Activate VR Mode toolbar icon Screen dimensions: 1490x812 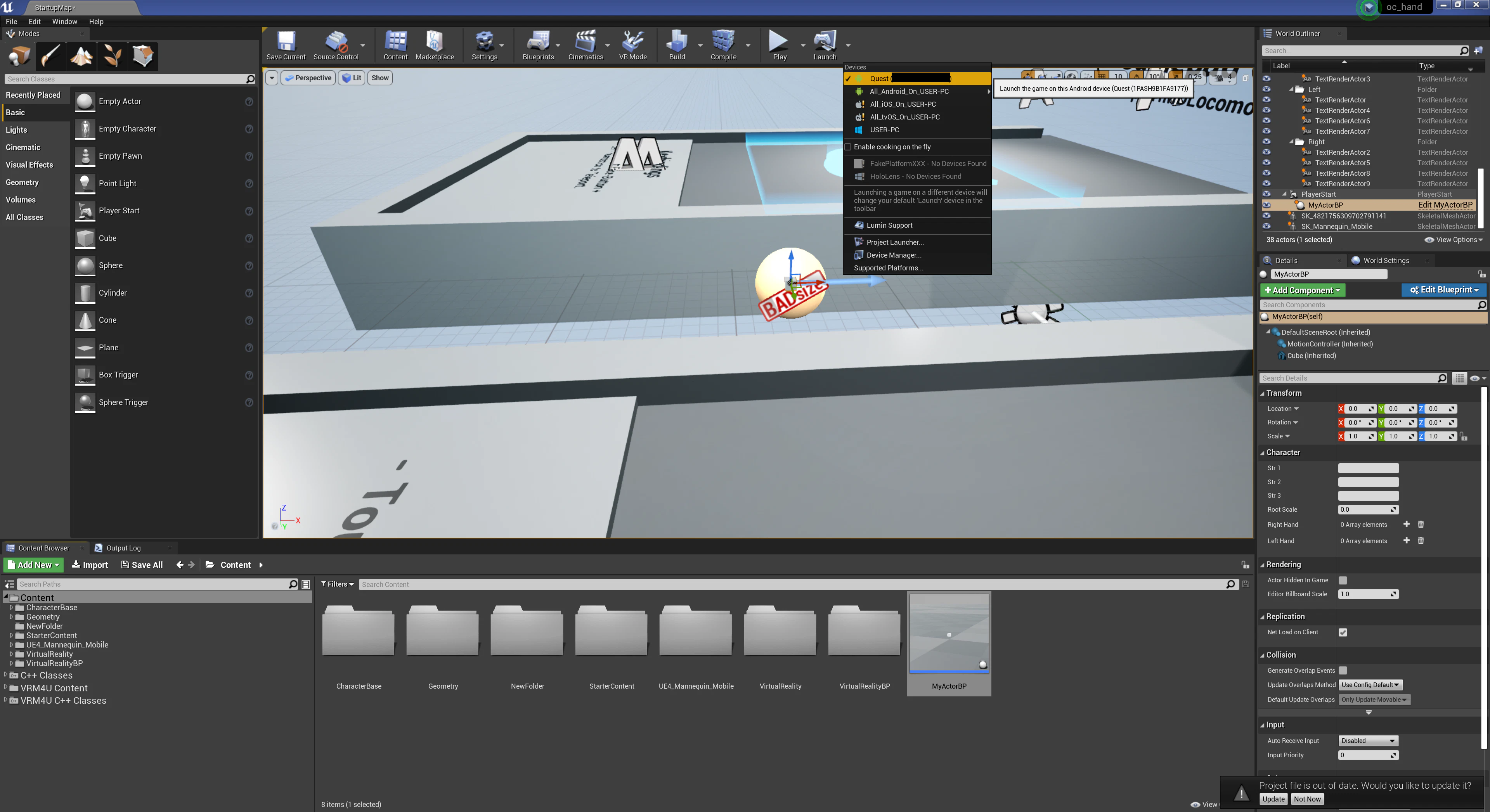[x=633, y=45]
